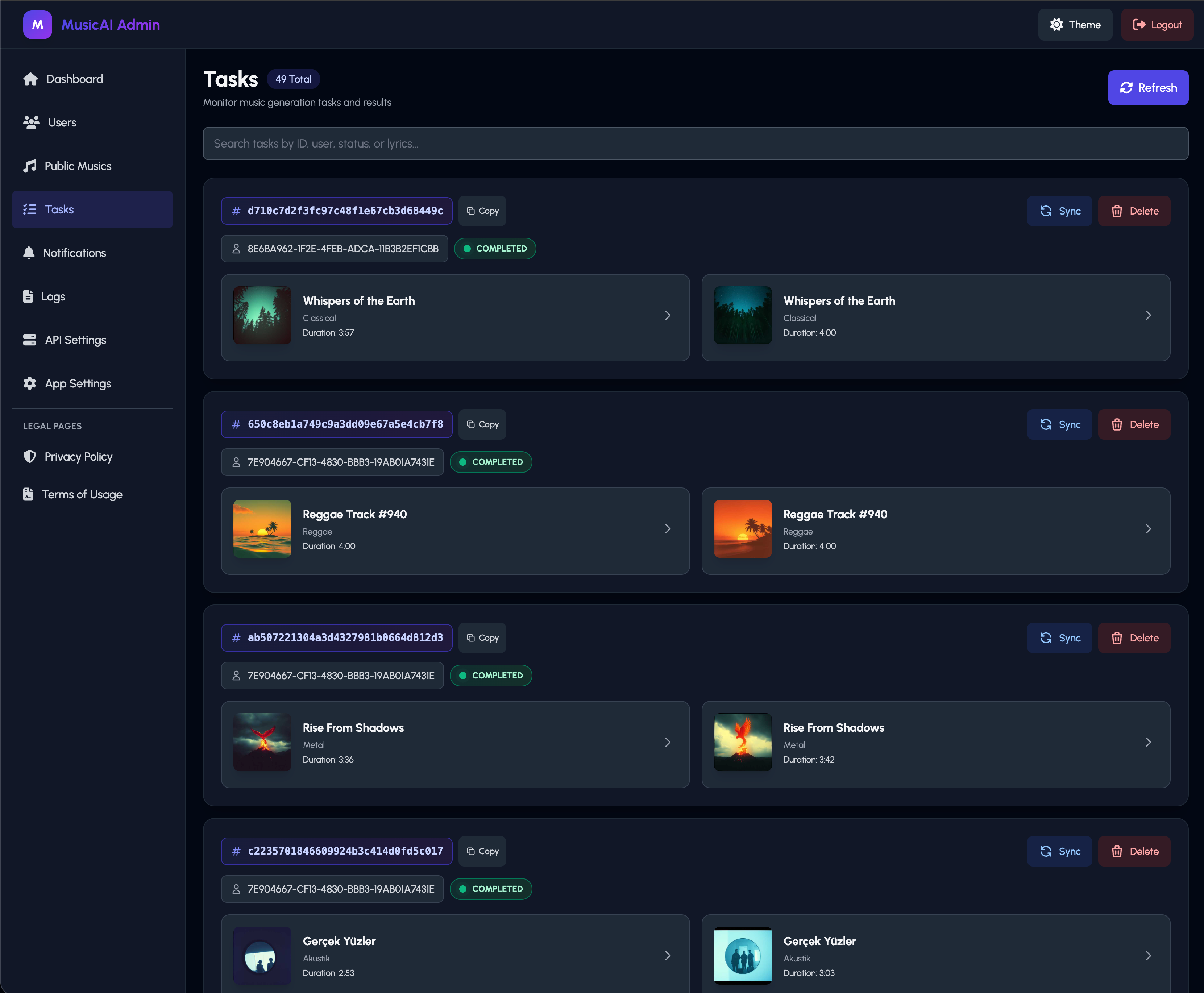The width and height of the screenshot is (1204, 993).
Task: Expand Gerçek Yüzler 2:53 chevron
Action: (x=668, y=955)
